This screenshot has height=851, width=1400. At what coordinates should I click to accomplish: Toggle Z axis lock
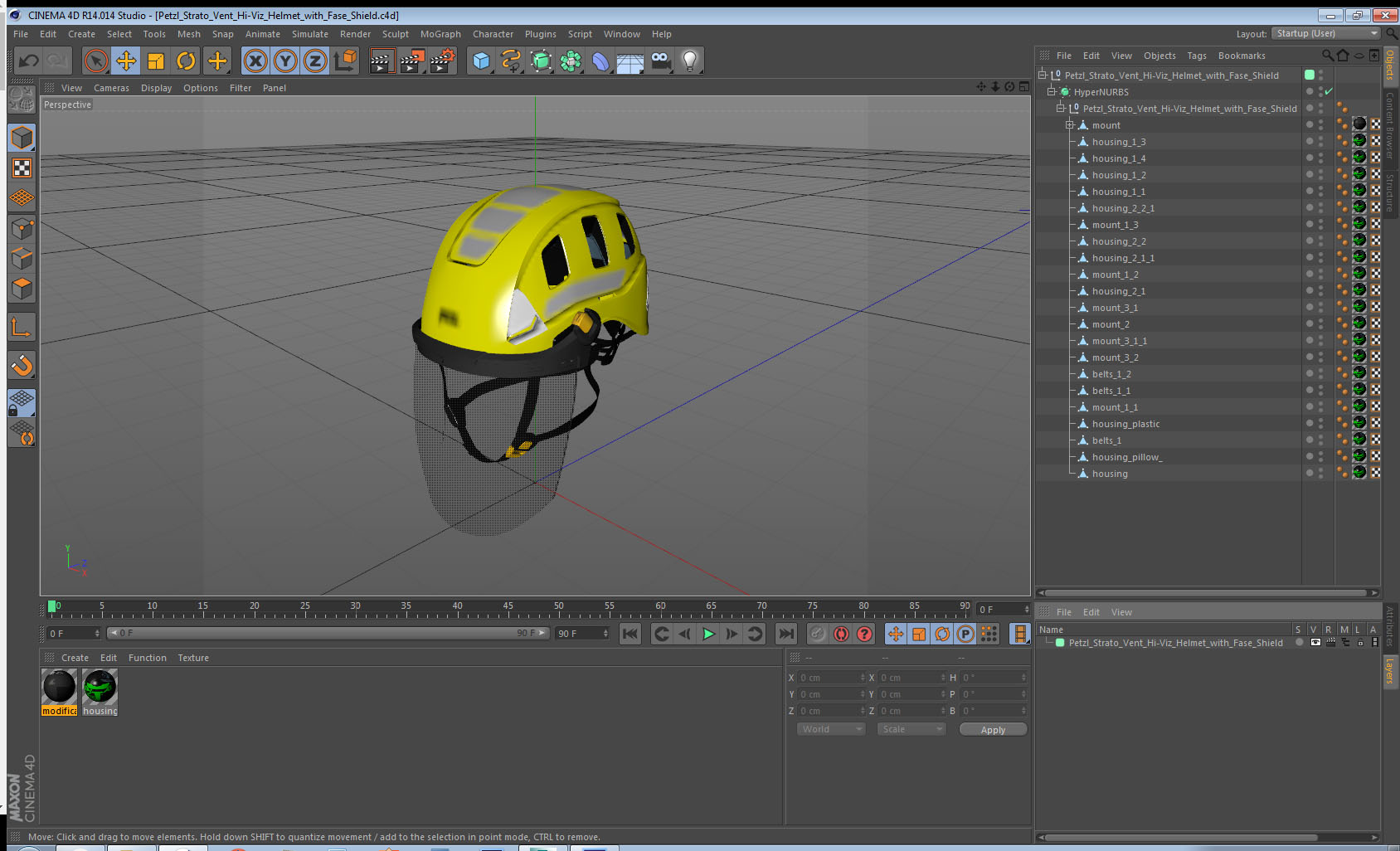click(315, 61)
